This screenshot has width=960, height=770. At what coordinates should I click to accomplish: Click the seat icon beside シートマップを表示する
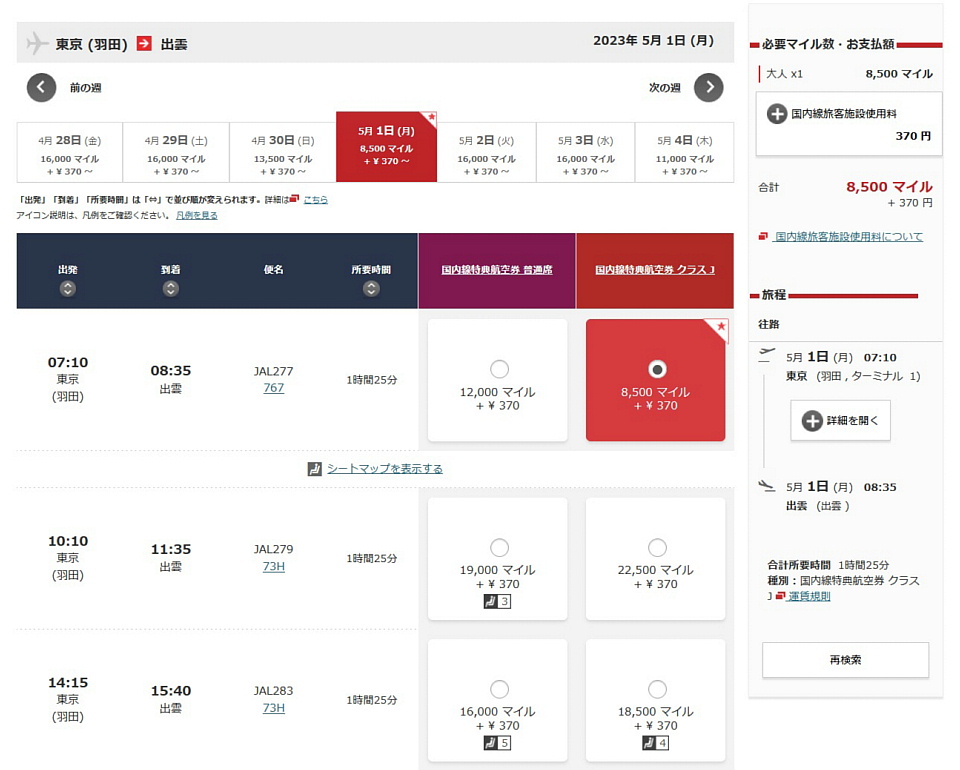click(315, 469)
